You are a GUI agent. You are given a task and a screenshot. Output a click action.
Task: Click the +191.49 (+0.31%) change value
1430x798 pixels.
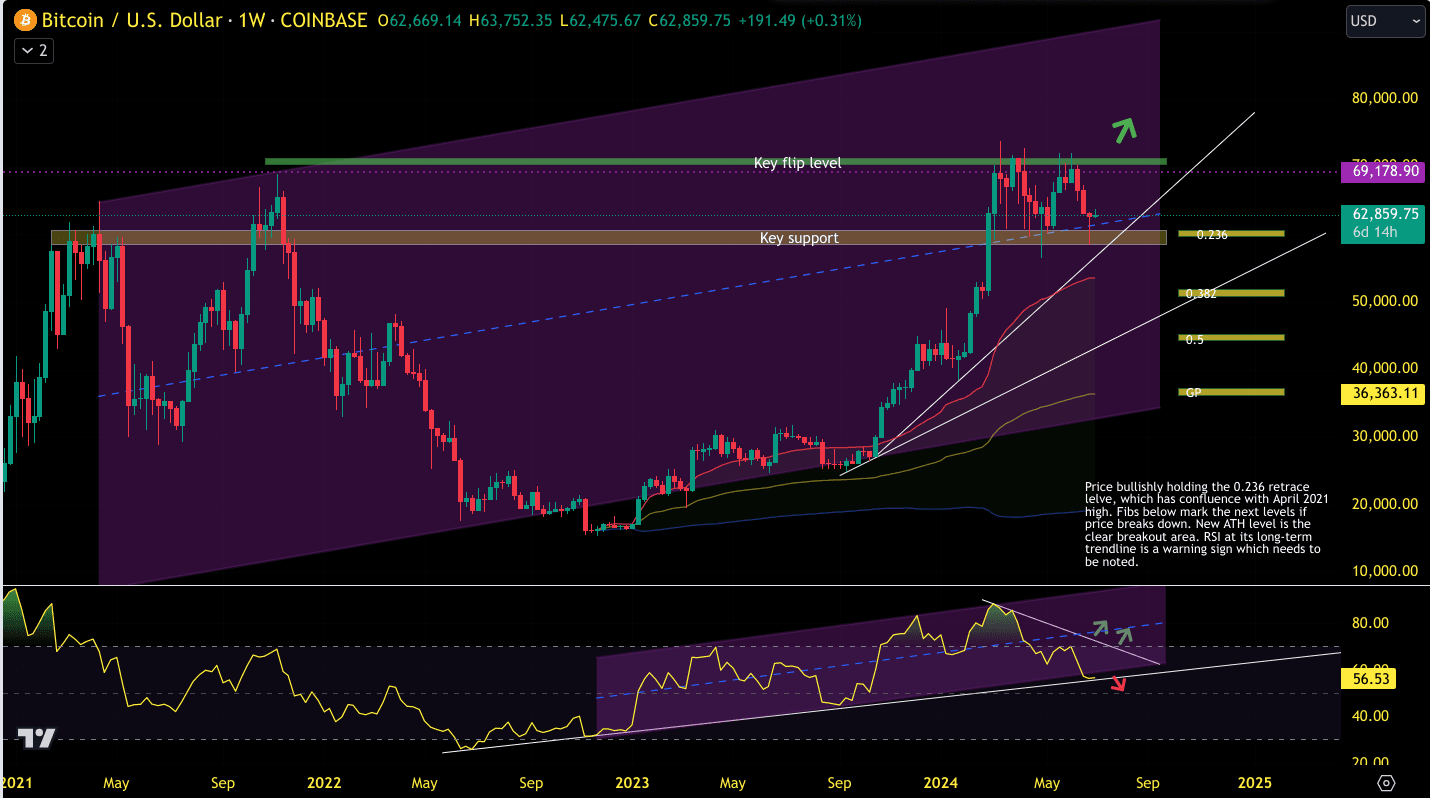[798, 20]
